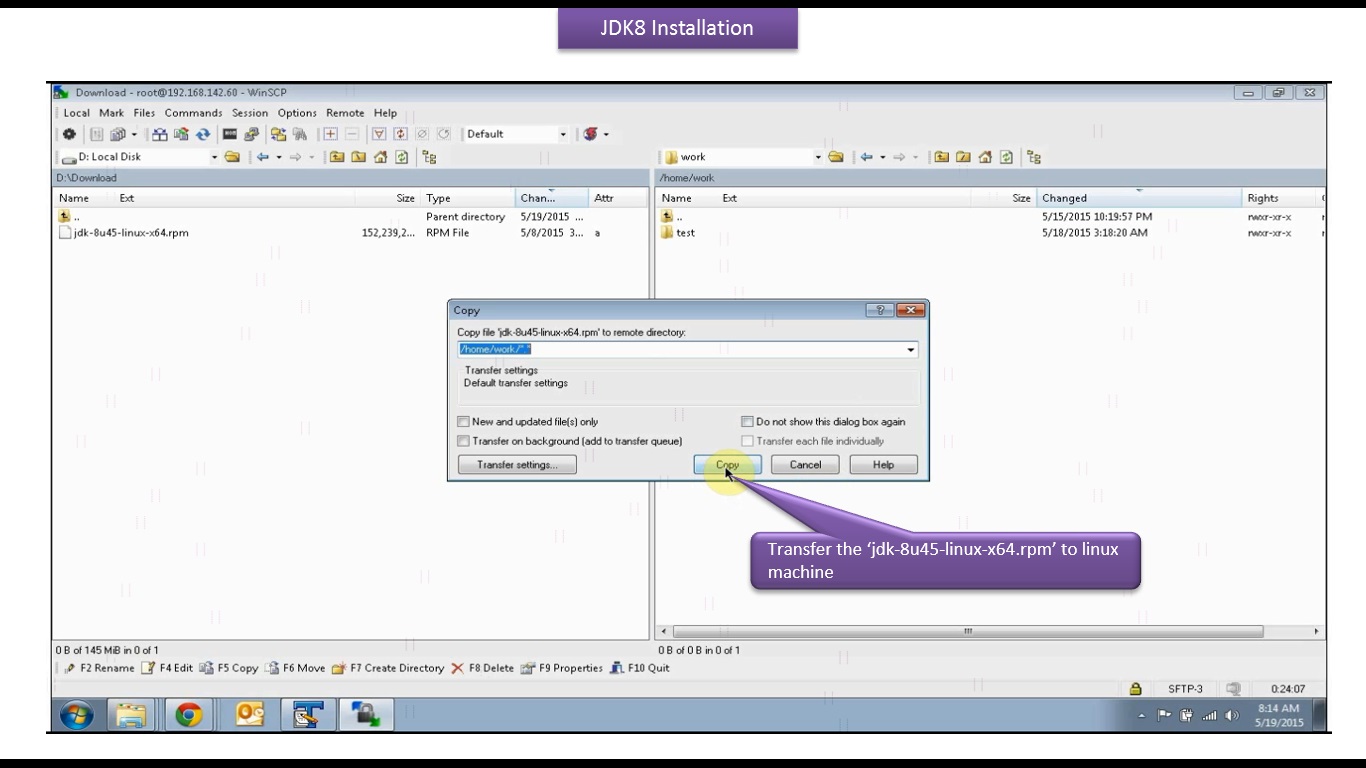This screenshot has height=768, width=1366.
Task: Expand local back history dropdown arrow
Action: coord(279,157)
